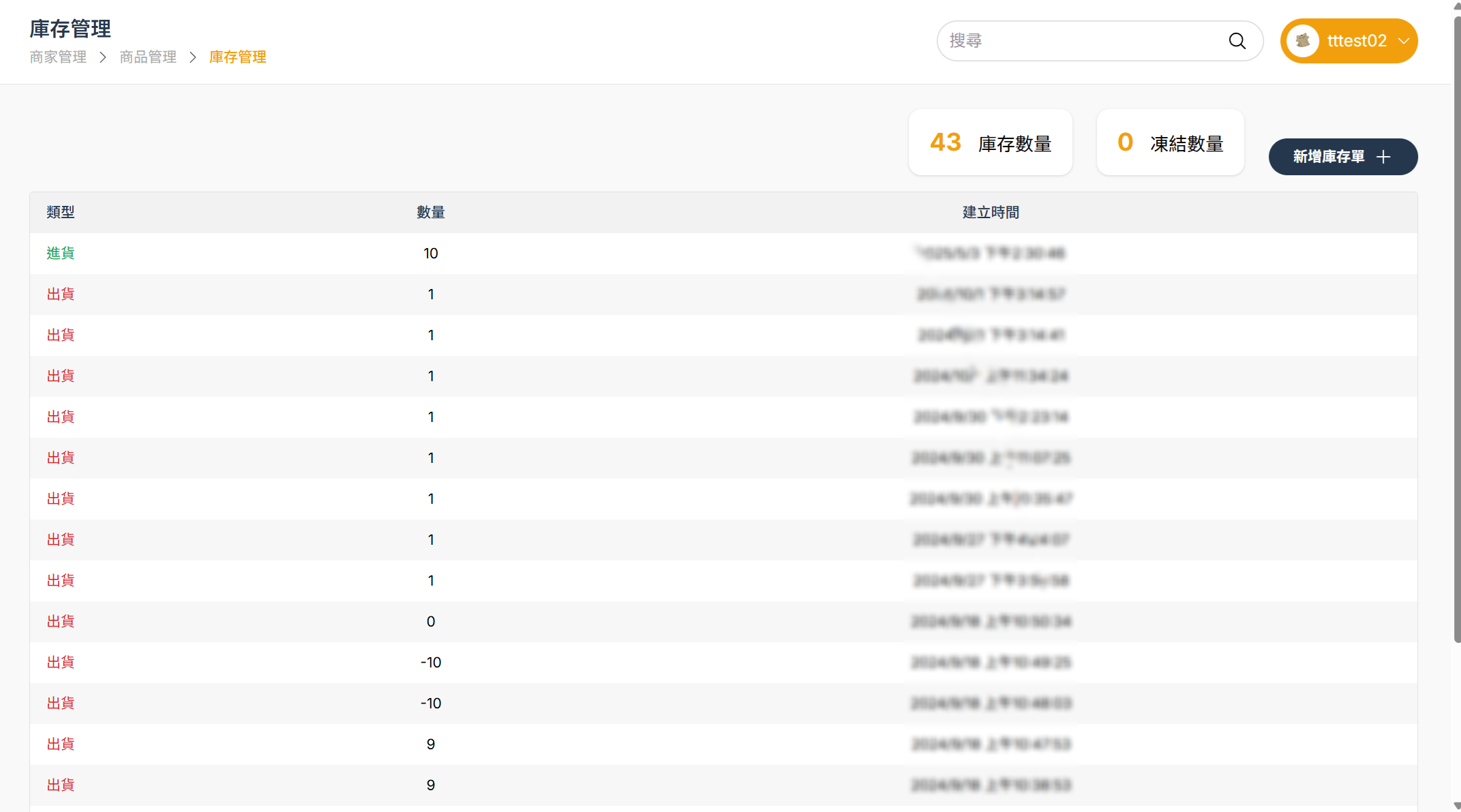
Task: Click the scrollbar down arrow
Action: click(1457, 805)
